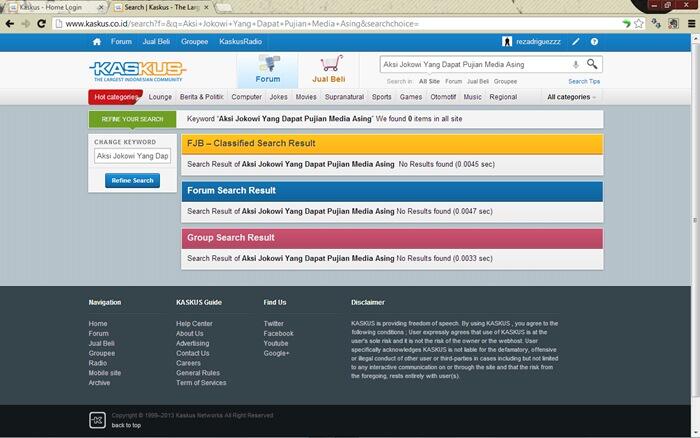The height and width of the screenshot is (438, 700).
Task: Open the Chrome menu hamburger icon
Action: 691,24
